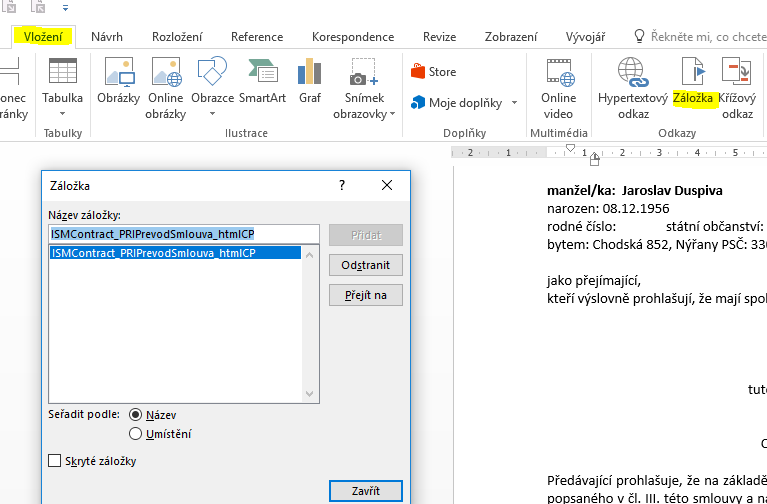Viewport: 767px width, 504px height.
Task: Click the Graf chart icon
Action: pos(310,73)
